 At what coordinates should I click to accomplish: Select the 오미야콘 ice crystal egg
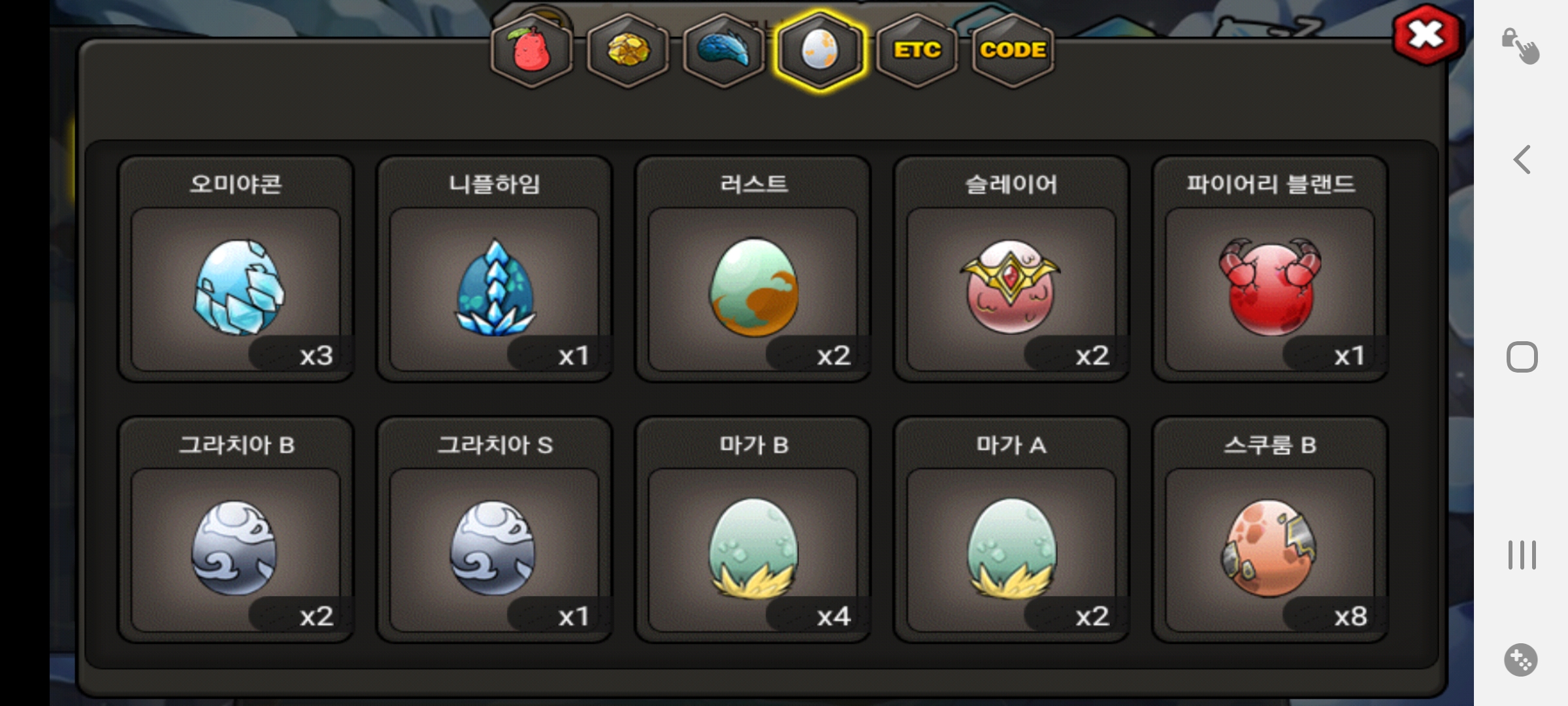236,269
